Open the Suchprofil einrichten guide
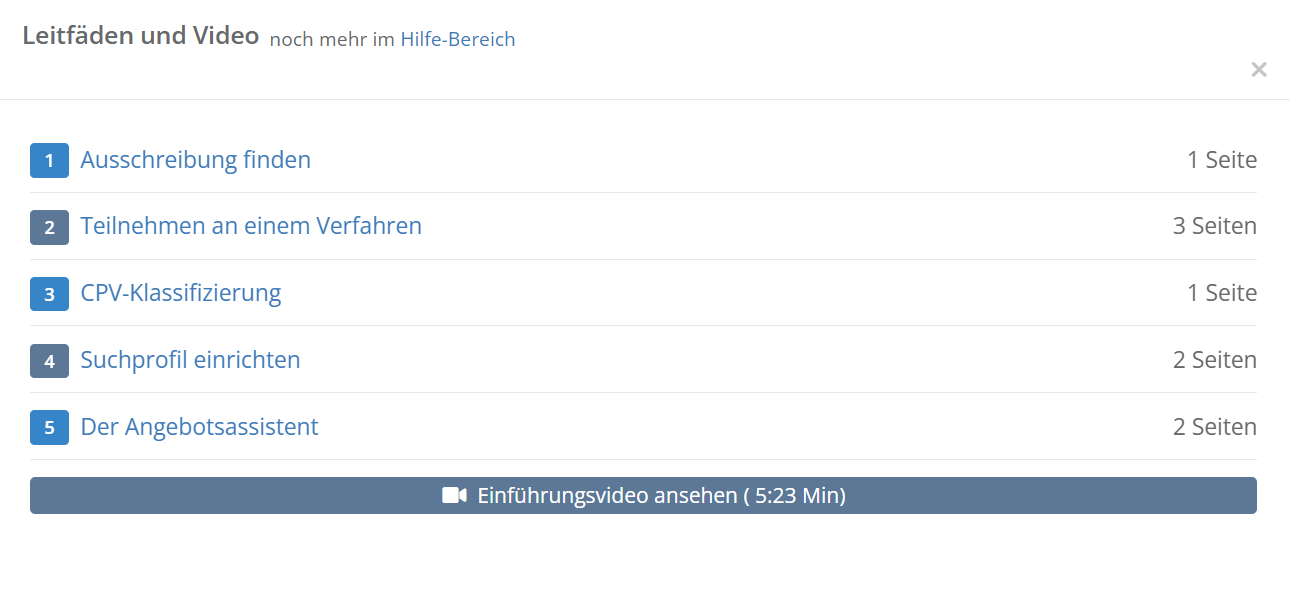The image size is (1290, 609). pyautogui.click(x=190, y=360)
